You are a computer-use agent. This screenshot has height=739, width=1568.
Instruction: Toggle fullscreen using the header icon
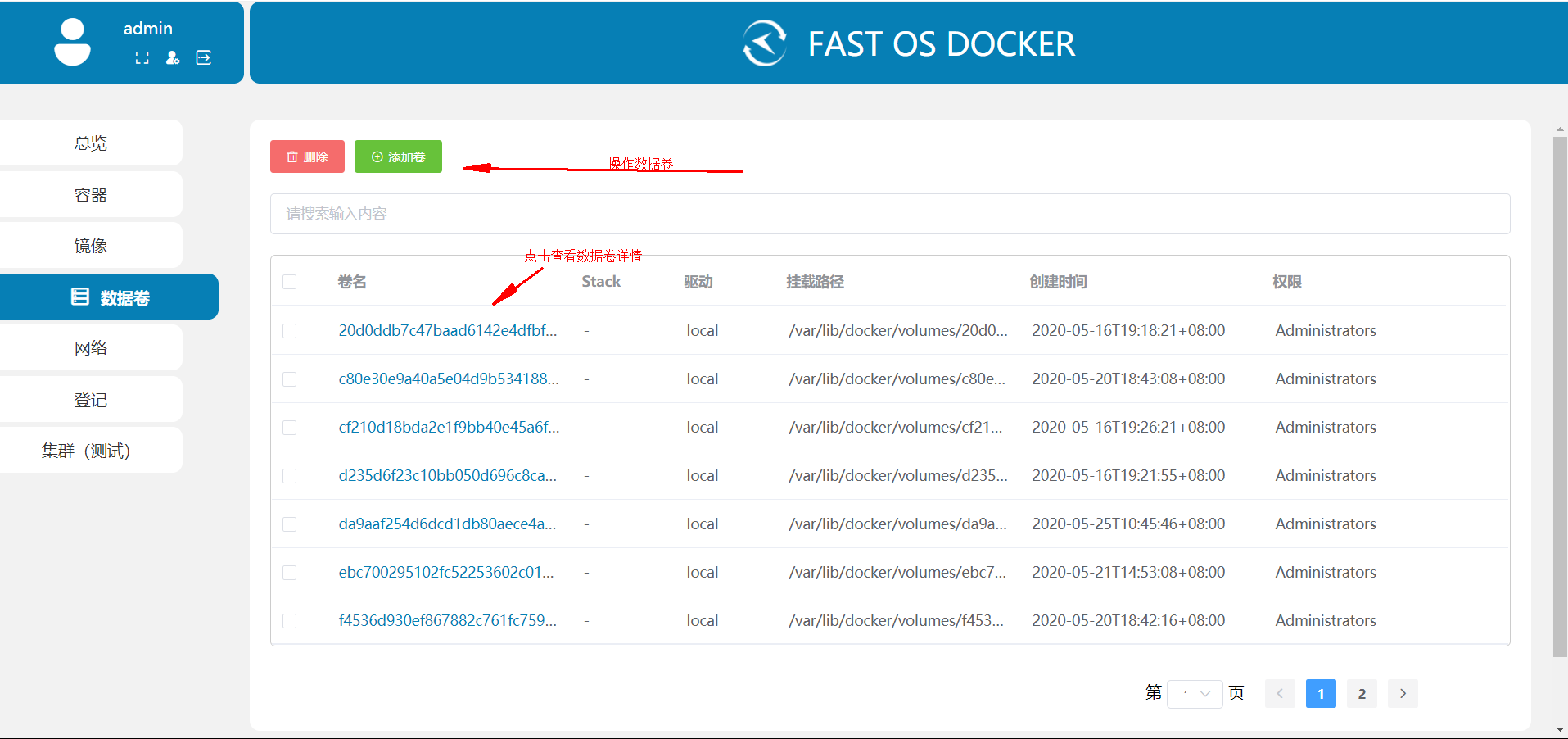click(x=142, y=57)
